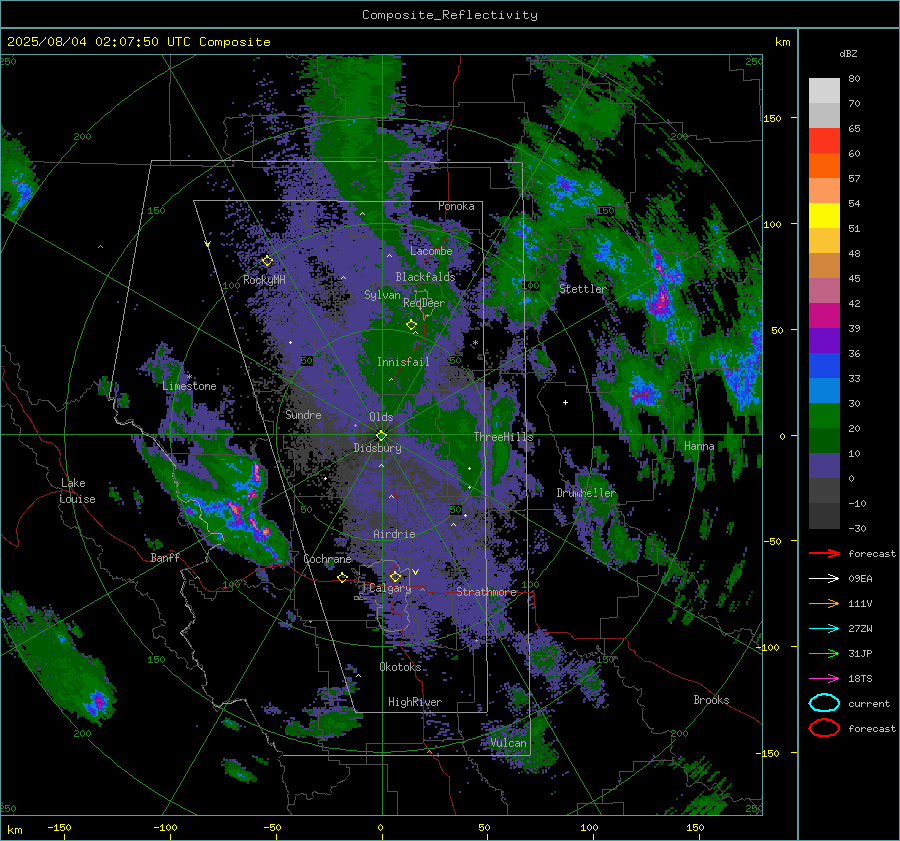Click the 09EA legend label
The width and height of the screenshot is (900, 841).
[860, 579]
